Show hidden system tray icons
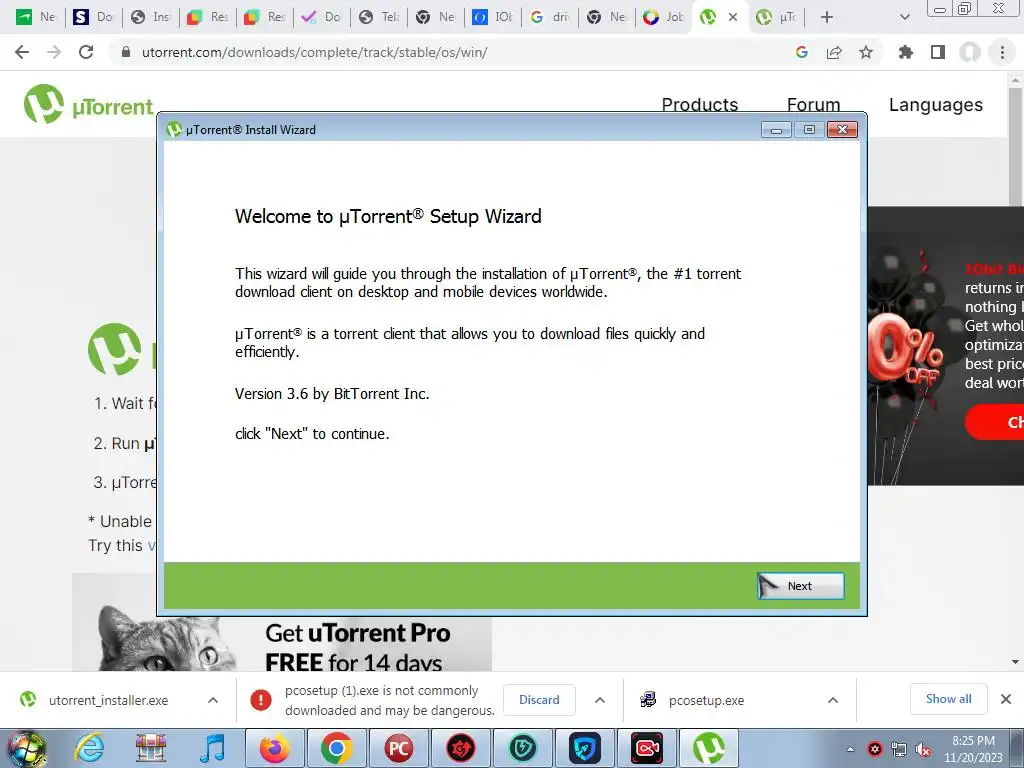Image resolution: width=1024 pixels, height=768 pixels. click(850, 749)
